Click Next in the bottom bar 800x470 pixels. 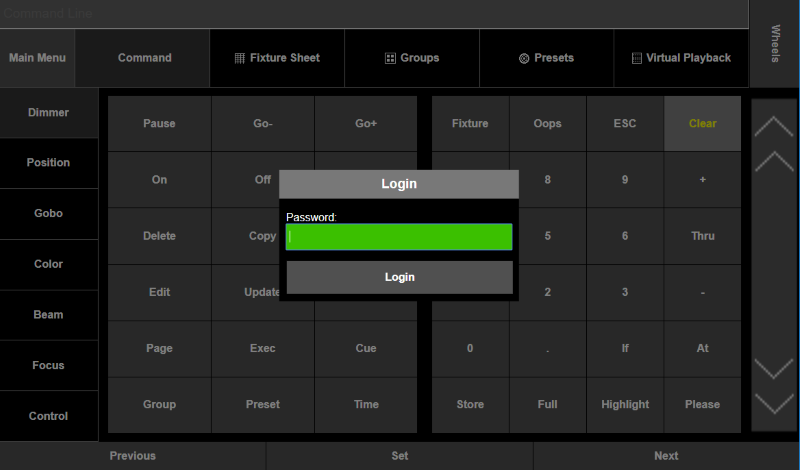tap(666, 456)
